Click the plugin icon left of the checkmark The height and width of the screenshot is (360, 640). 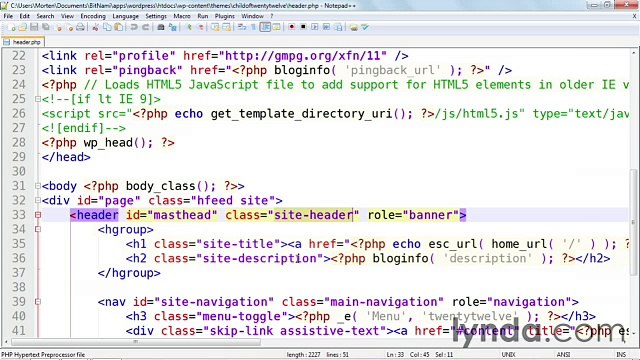click(353, 27)
